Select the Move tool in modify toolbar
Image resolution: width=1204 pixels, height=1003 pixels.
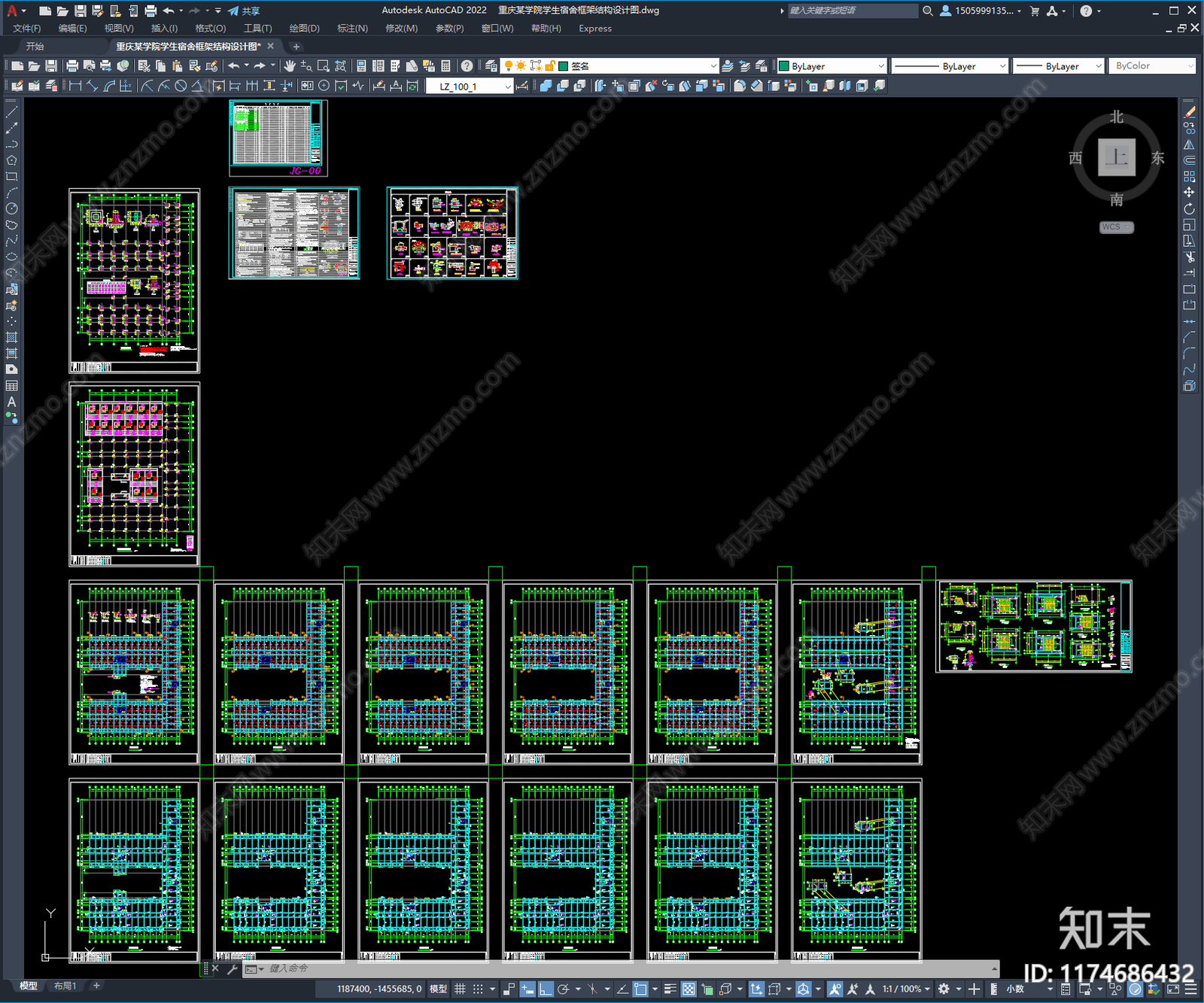click(1189, 193)
